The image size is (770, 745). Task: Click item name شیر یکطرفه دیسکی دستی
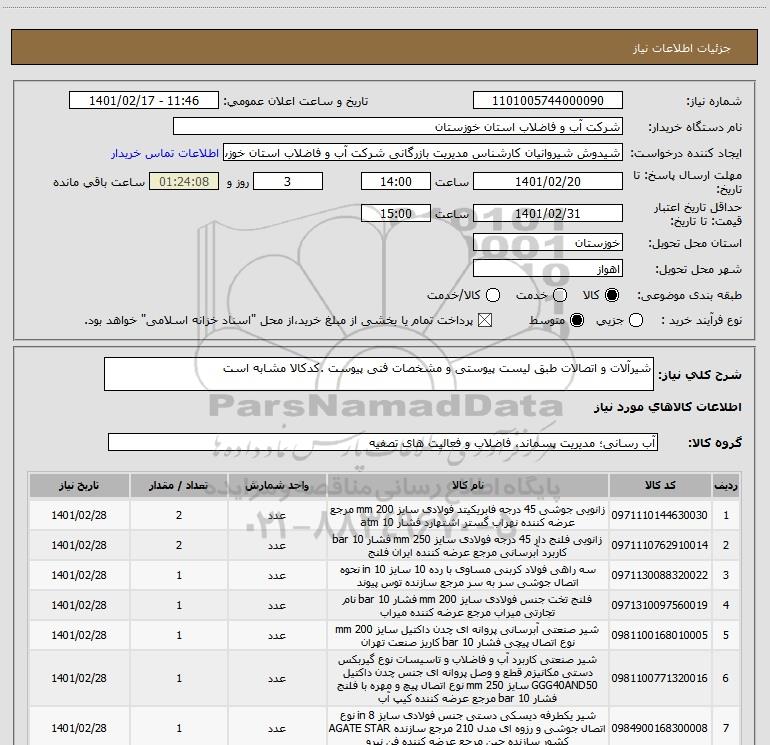[x=468, y=728]
